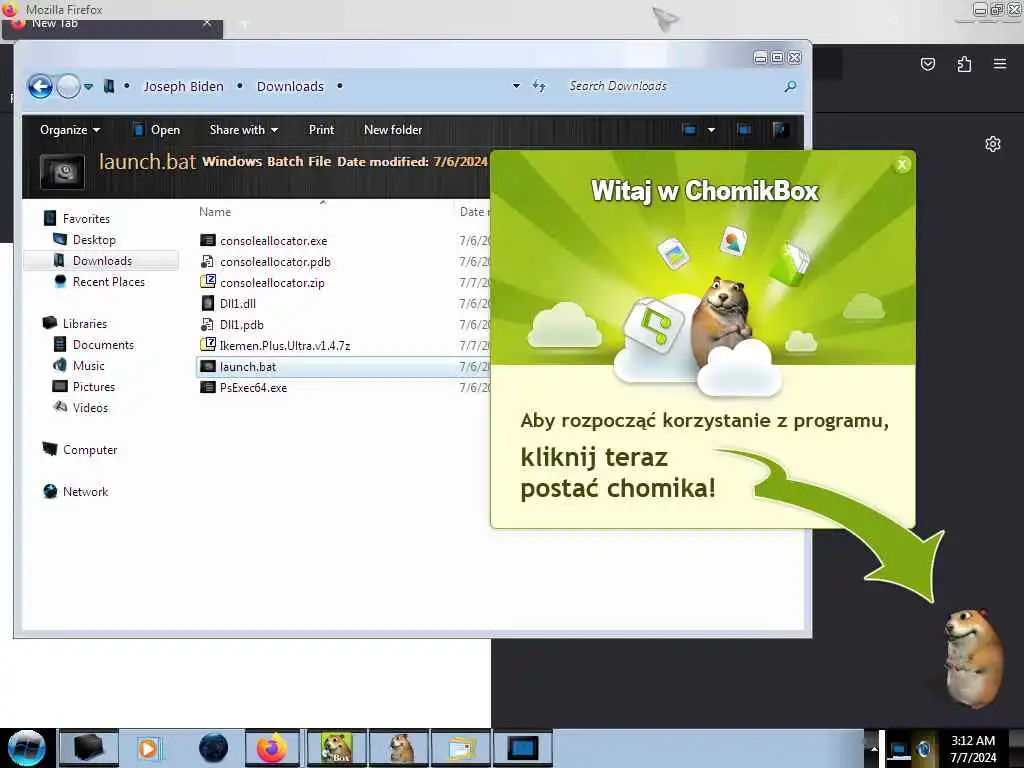Open the Pictures library
The image size is (1024, 768).
(x=93, y=387)
